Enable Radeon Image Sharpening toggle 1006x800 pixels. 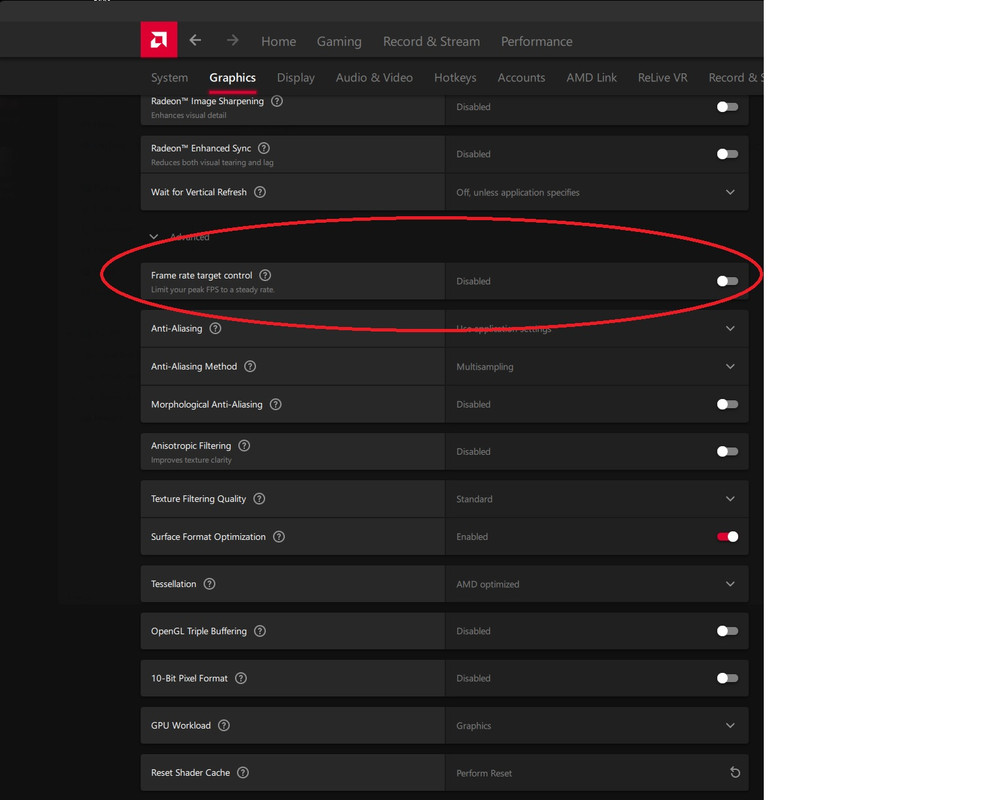[728, 106]
